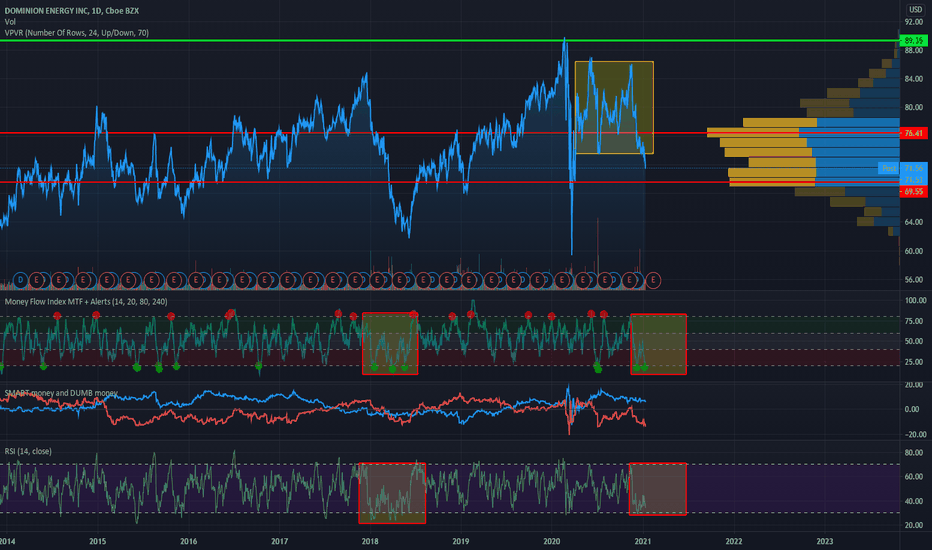Click the green price label on the price axis
Screen dimensions: 932x550
click(x=914, y=40)
